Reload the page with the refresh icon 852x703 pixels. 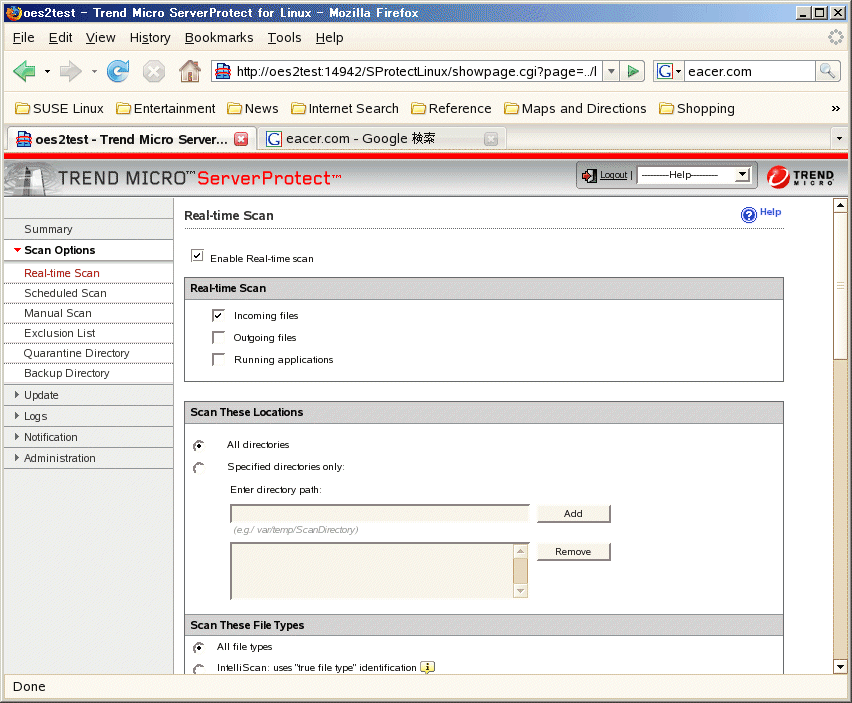click(x=118, y=71)
